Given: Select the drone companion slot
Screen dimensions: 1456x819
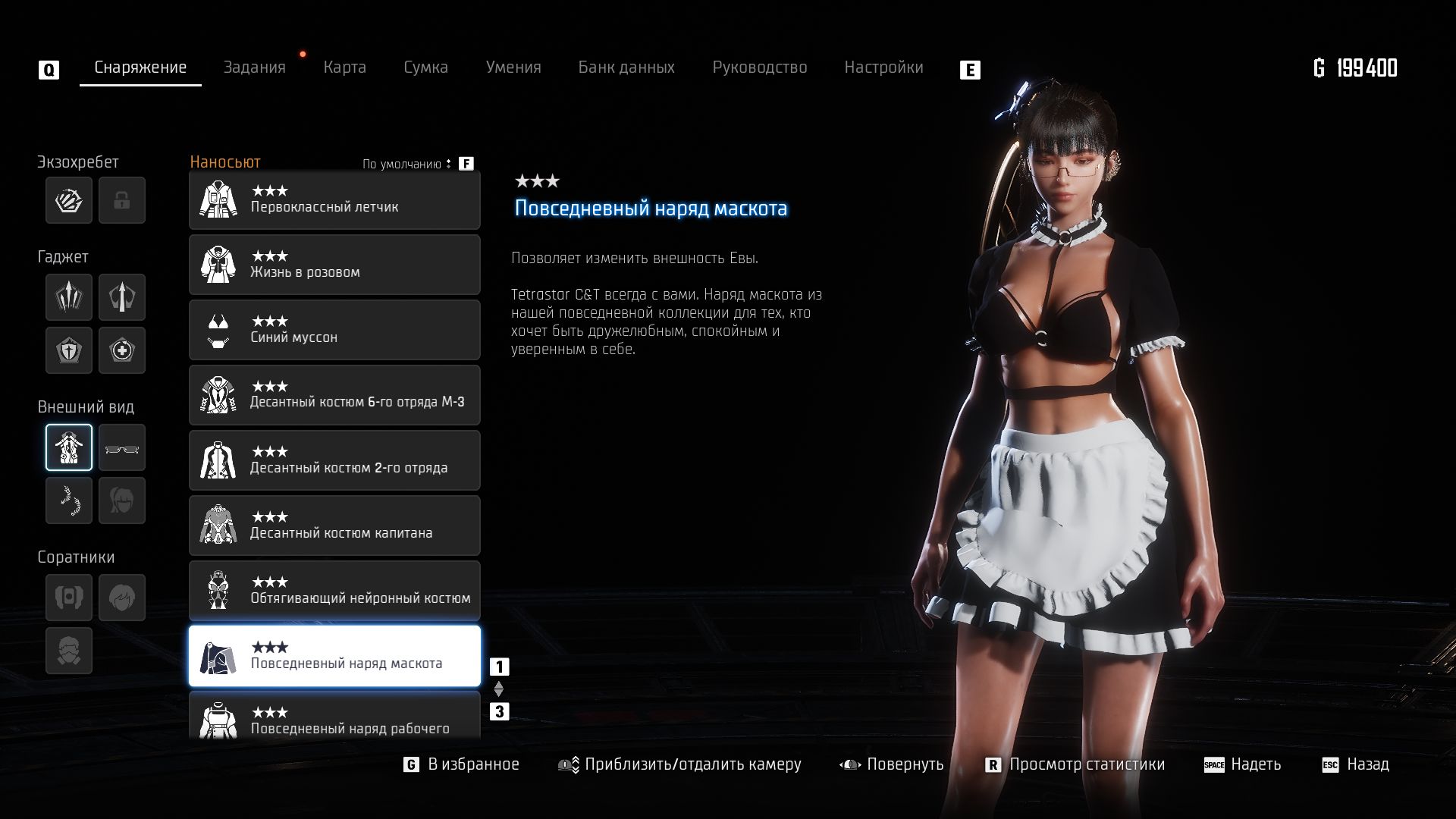Looking at the screenshot, I should (69, 598).
